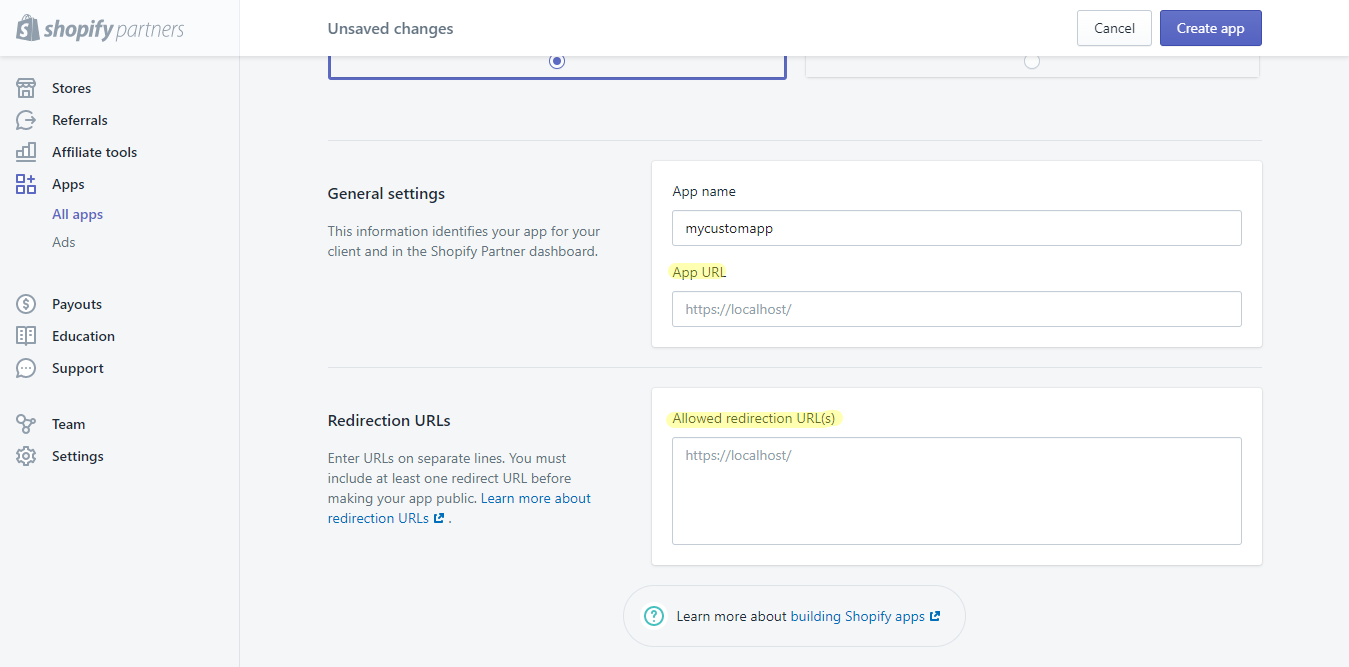Viewport: 1349px width, 667px height.
Task: Click the Team nodes icon
Action: (x=26, y=424)
